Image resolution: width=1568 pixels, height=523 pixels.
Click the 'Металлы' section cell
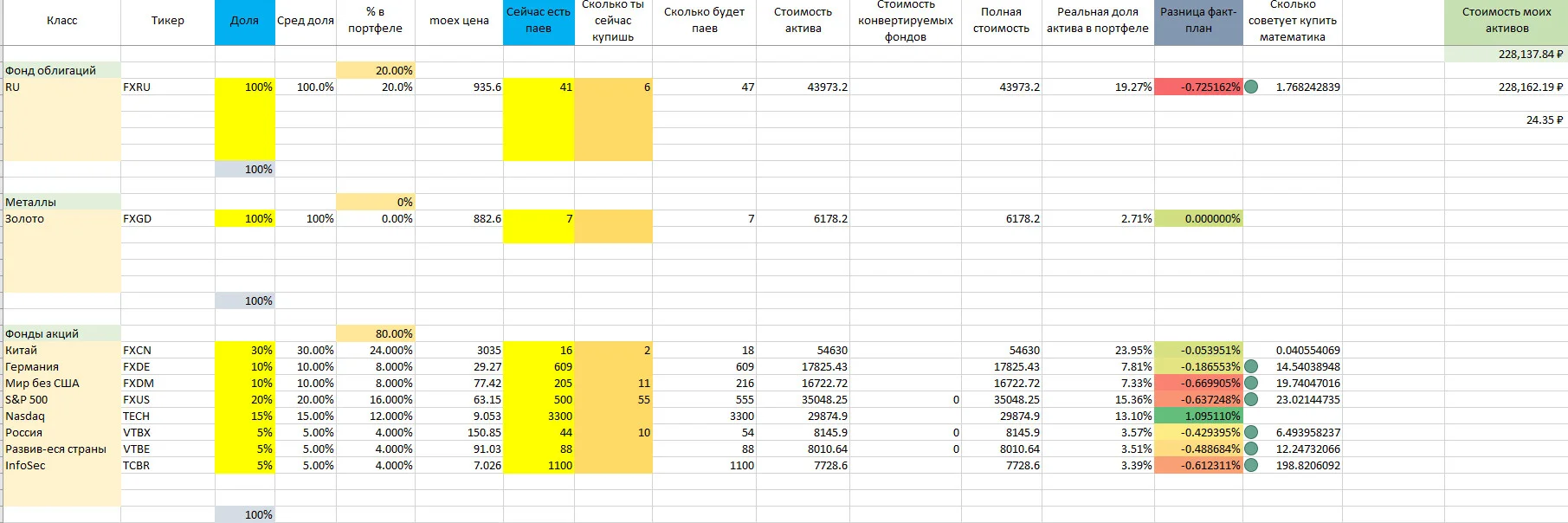62,202
